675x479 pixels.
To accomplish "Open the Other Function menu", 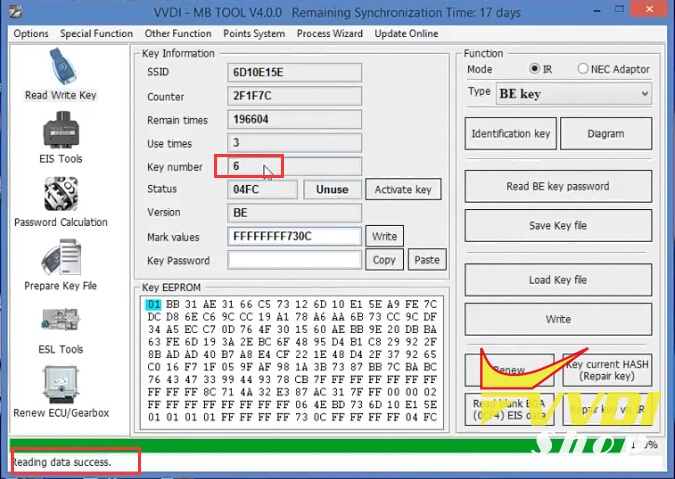I will 178,34.
